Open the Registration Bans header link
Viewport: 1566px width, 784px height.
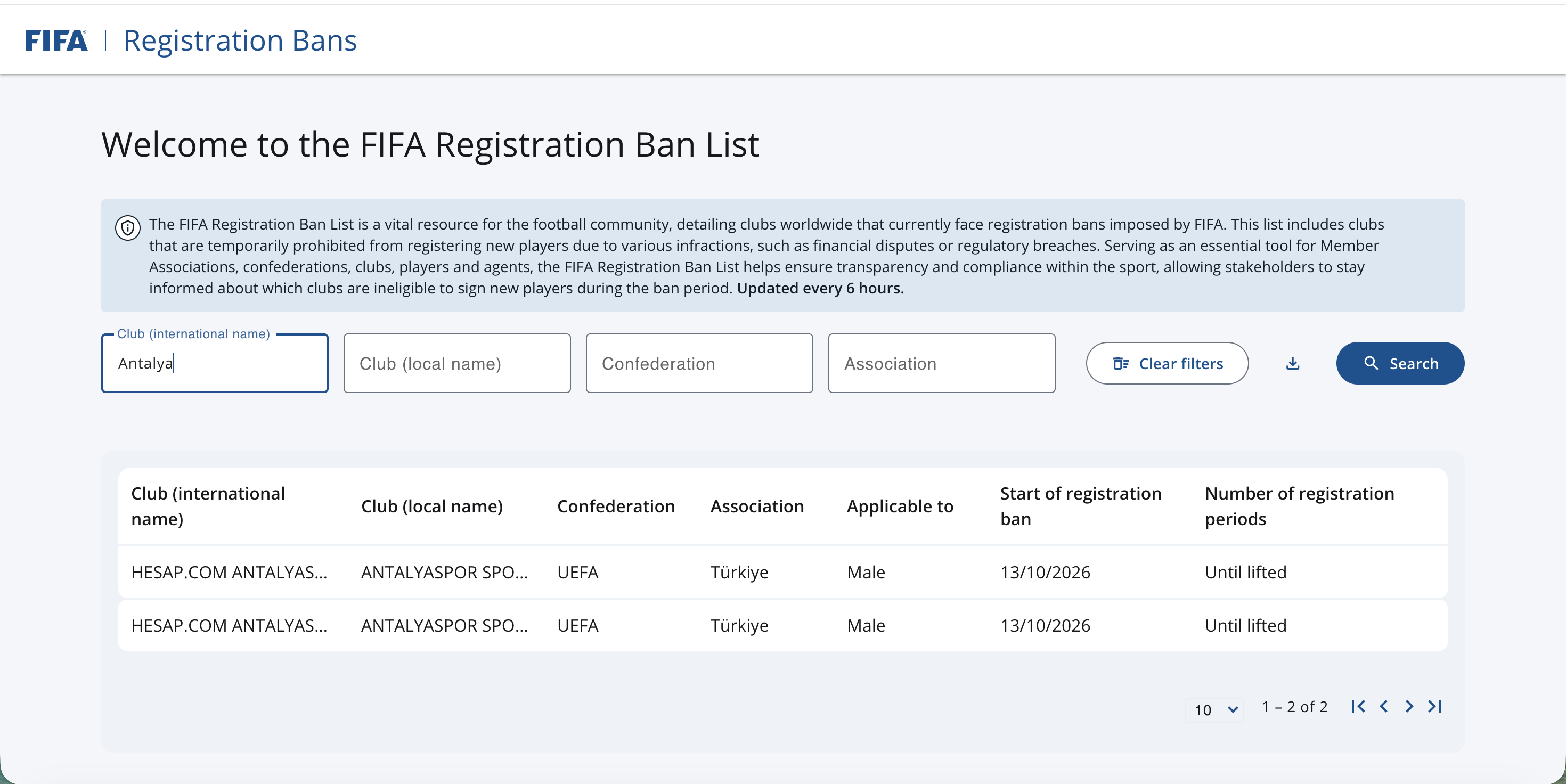[x=240, y=40]
